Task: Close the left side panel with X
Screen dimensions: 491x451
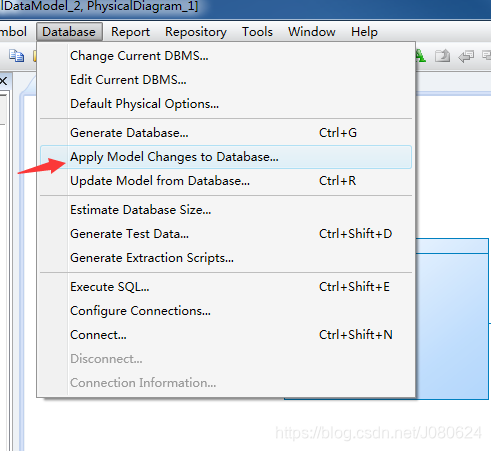Action: click(x=3, y=81)
